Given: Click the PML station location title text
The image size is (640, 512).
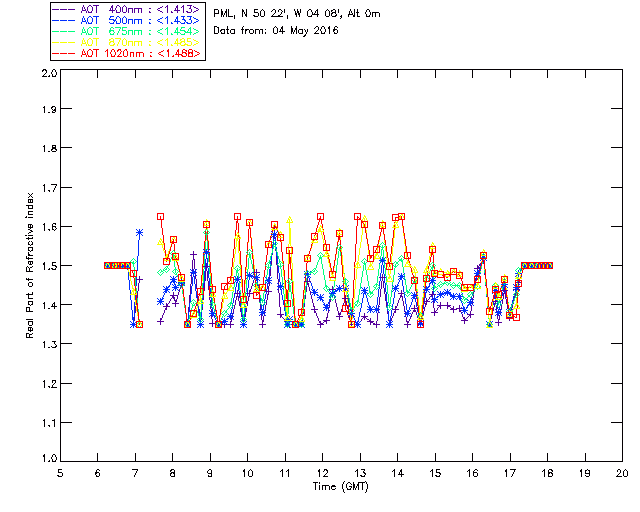Looking at the screenshot, I should coord(297,13).
